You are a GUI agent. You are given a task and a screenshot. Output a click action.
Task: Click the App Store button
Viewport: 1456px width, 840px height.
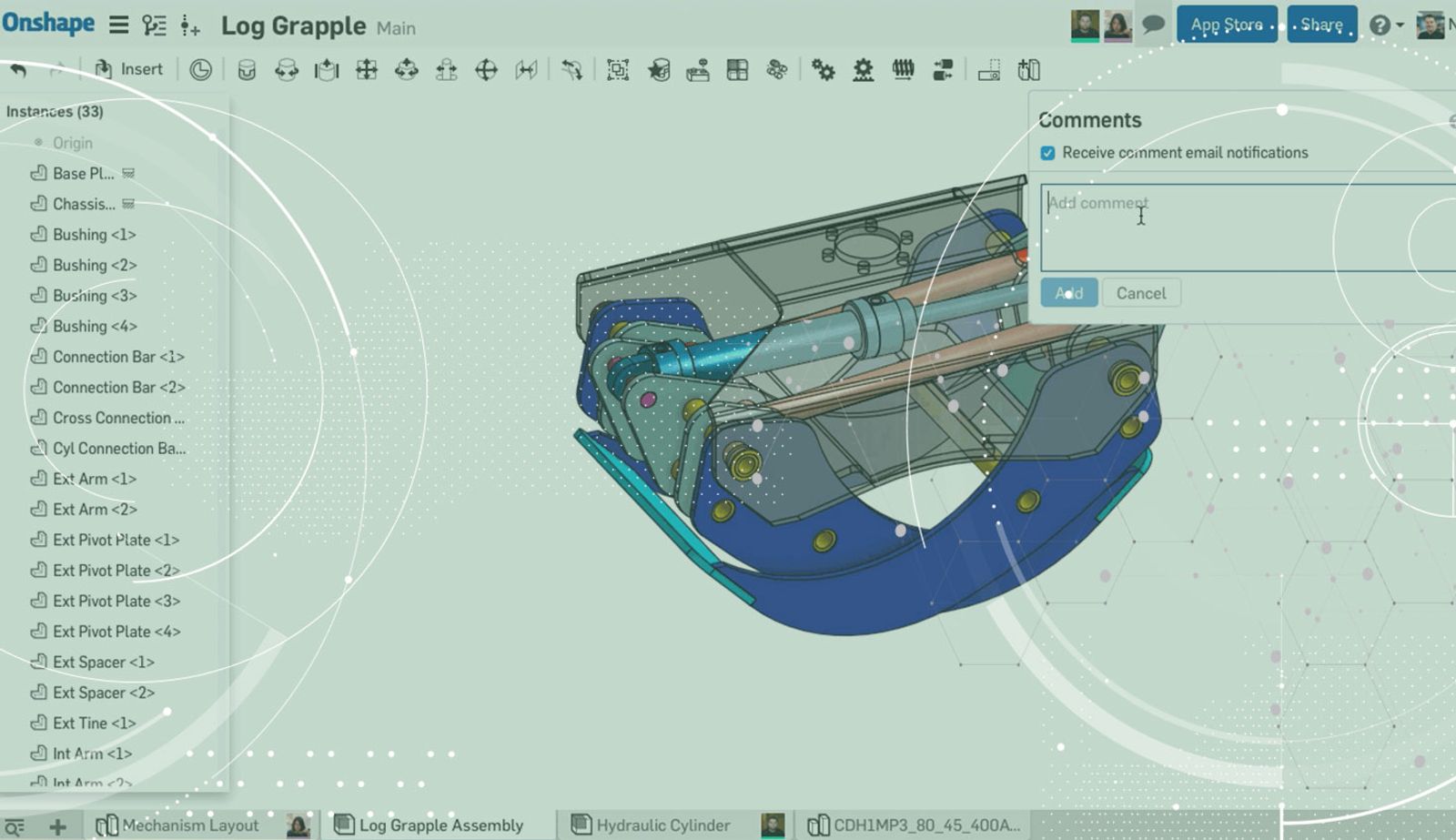pos(1226,25)
